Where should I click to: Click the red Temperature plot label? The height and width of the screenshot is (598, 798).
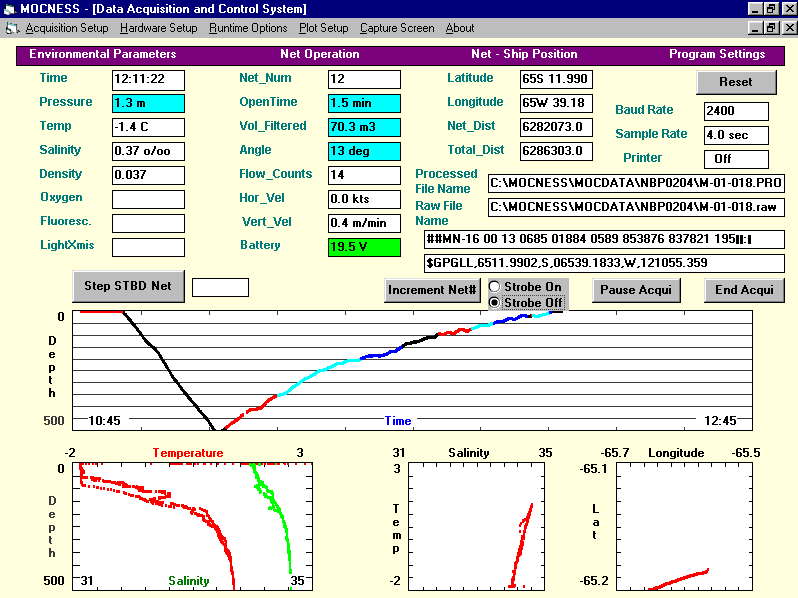click(188, 453)
